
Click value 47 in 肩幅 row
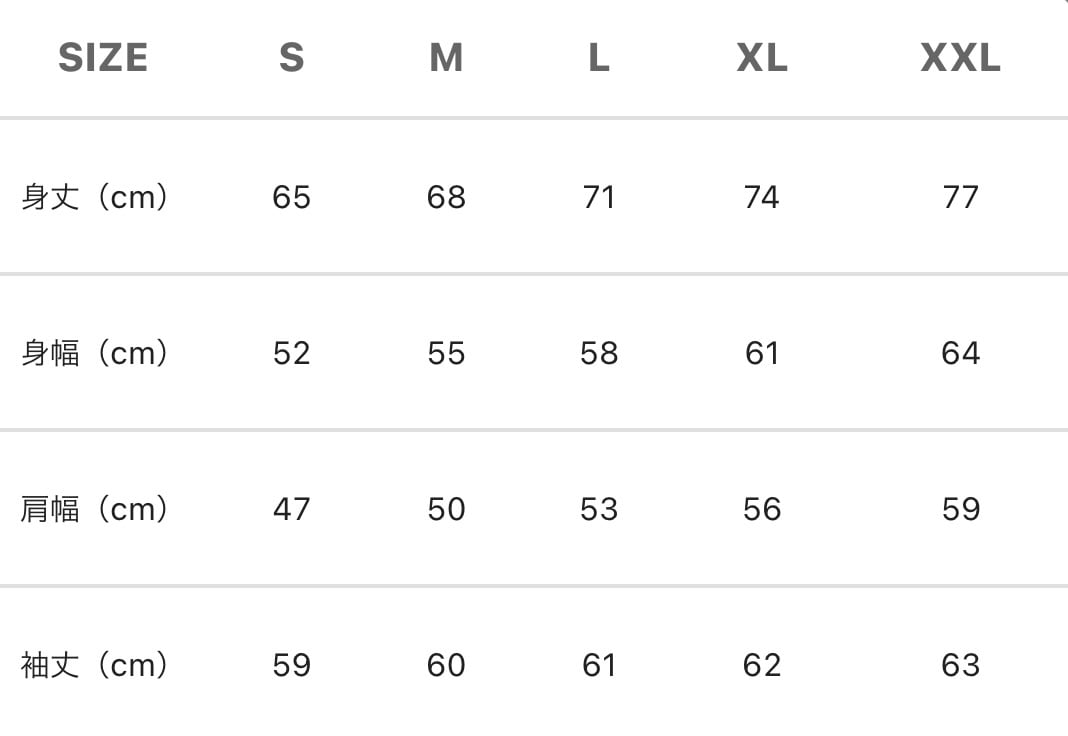[x=292, y=509]
